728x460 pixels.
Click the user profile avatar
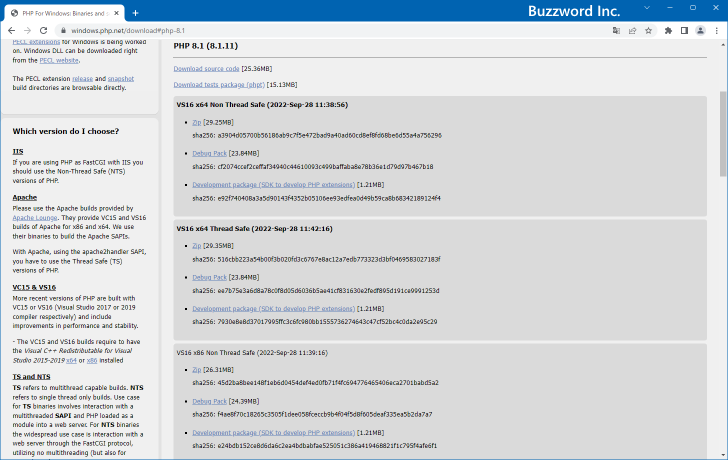tap(701, 31)
